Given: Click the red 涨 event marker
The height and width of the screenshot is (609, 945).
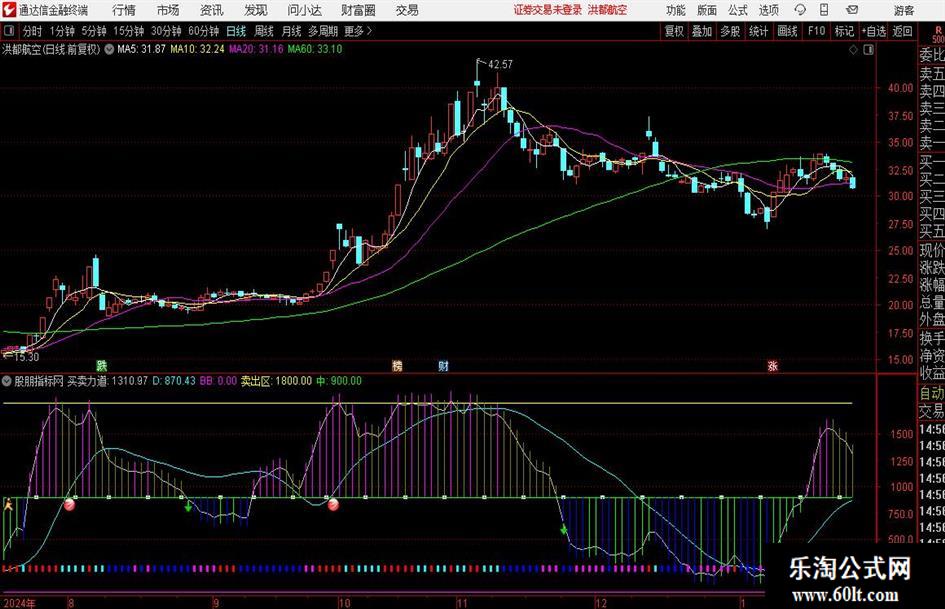Looking at the screenshot, I should [x=773, y=365].
